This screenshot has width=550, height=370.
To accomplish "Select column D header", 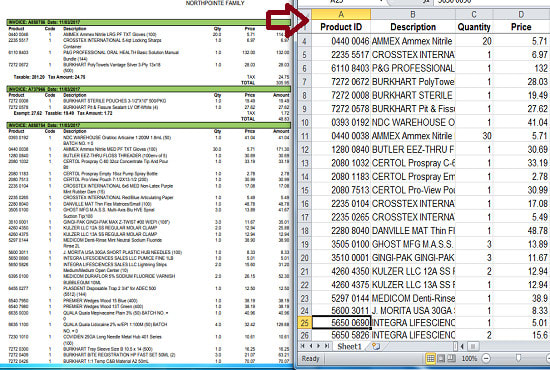I will coord(521,14).
